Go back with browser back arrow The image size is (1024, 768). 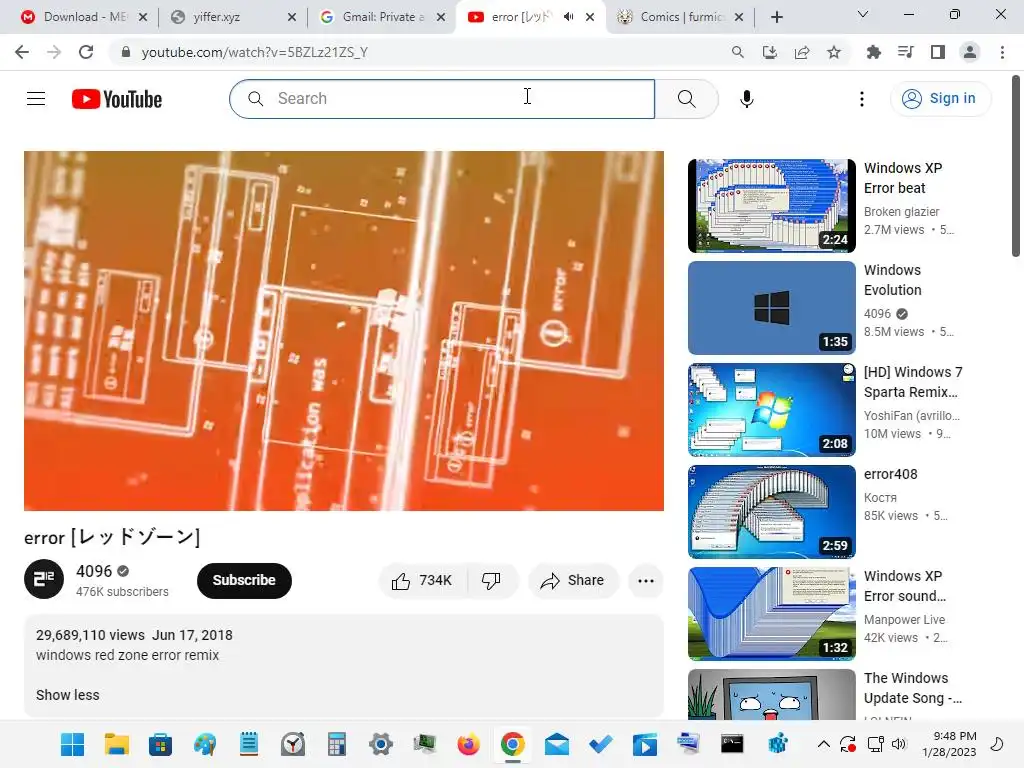click(x=22, y=52)
